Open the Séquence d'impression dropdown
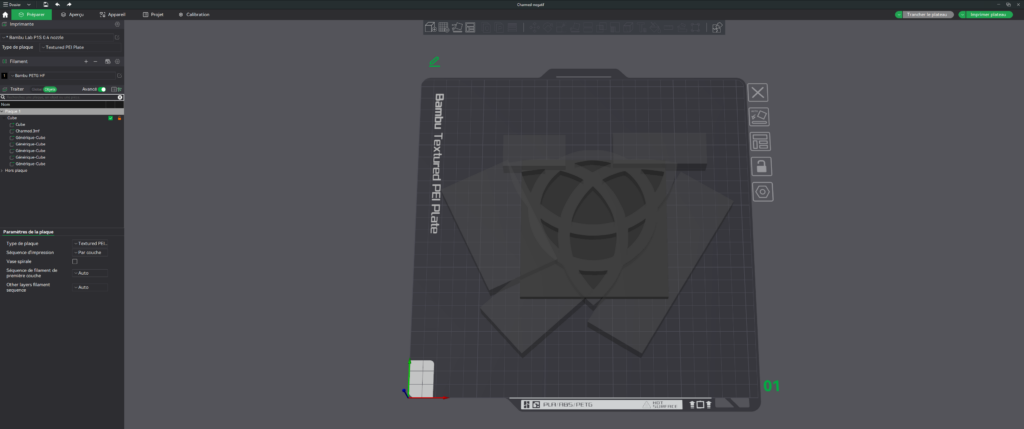This screenshot has height=429, width=1024. pos(90,252)
